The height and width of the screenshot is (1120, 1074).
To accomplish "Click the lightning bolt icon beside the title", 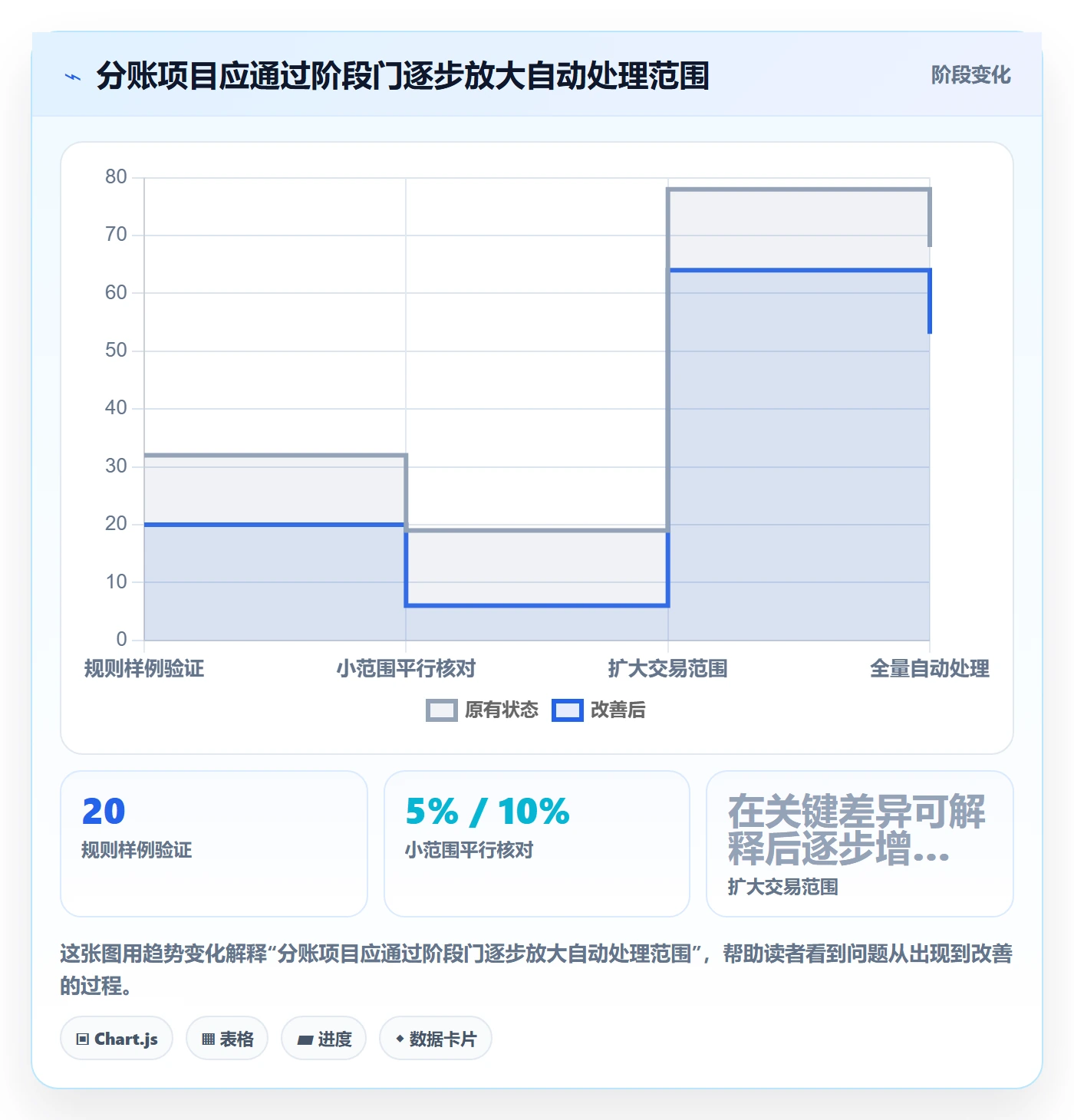I will pyautogui.click(x=73, y=77).
